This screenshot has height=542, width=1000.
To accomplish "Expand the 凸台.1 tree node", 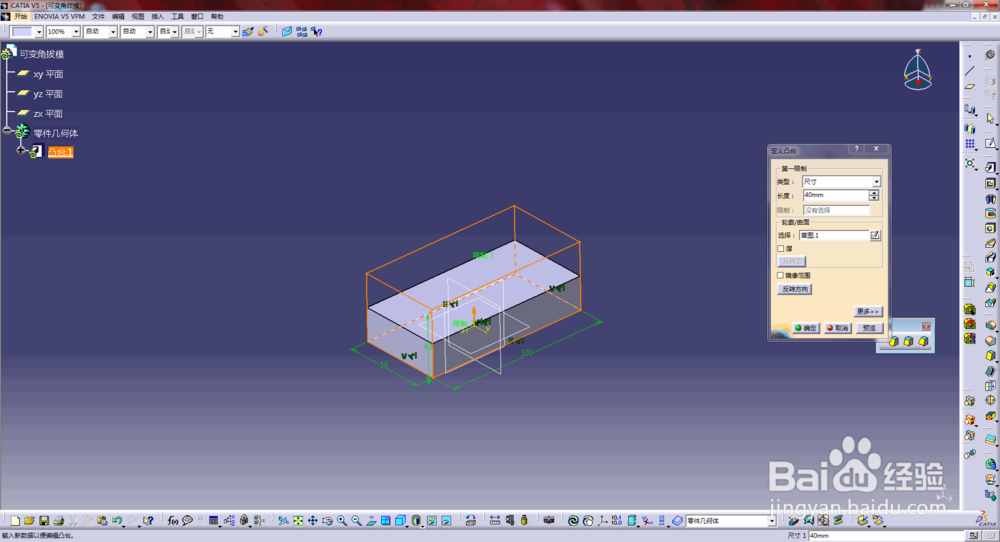I will (x=21, y=151).
